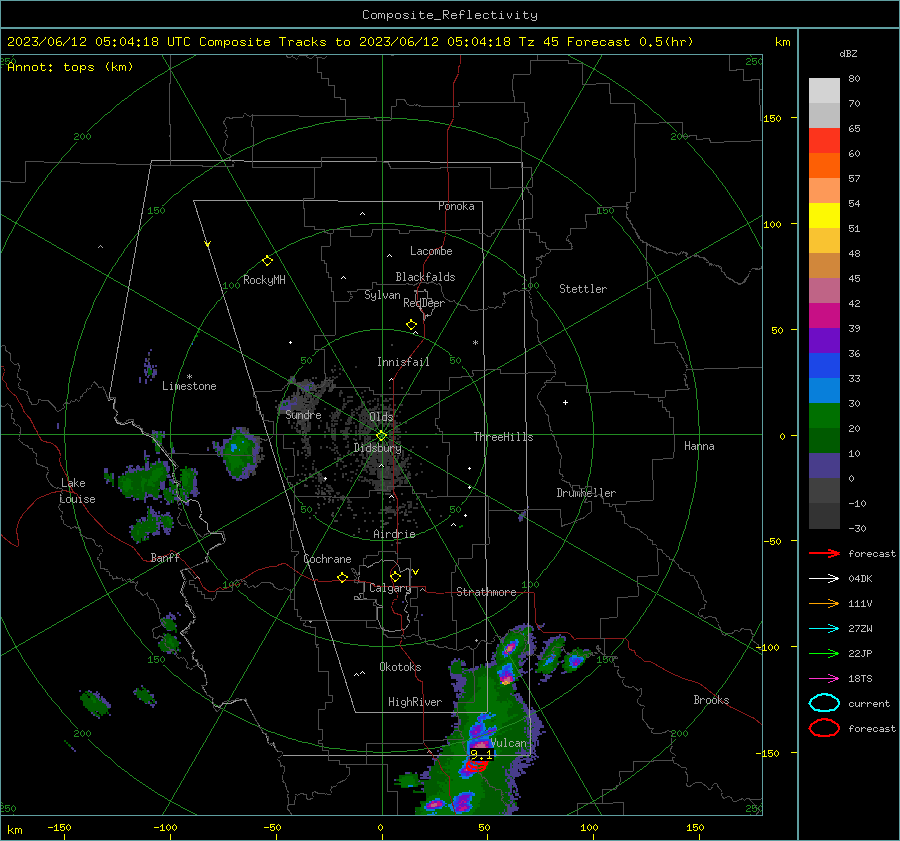Screen dimensions: 900x841
Task: Click the Vulcan city label
Action: pos(509,743)
